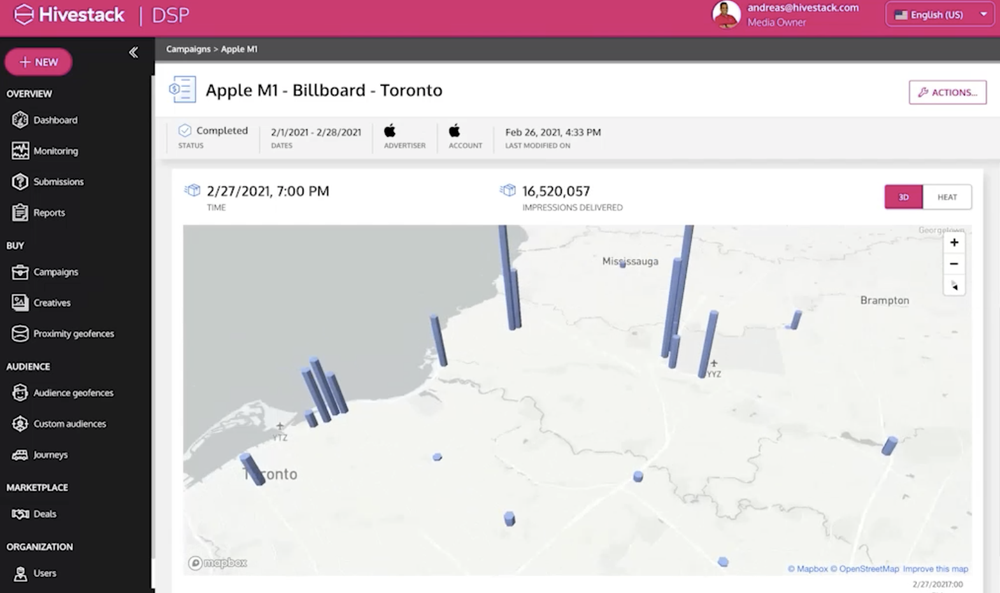Click the Mapbox attribution link
1000x593 pixels.
807,569
